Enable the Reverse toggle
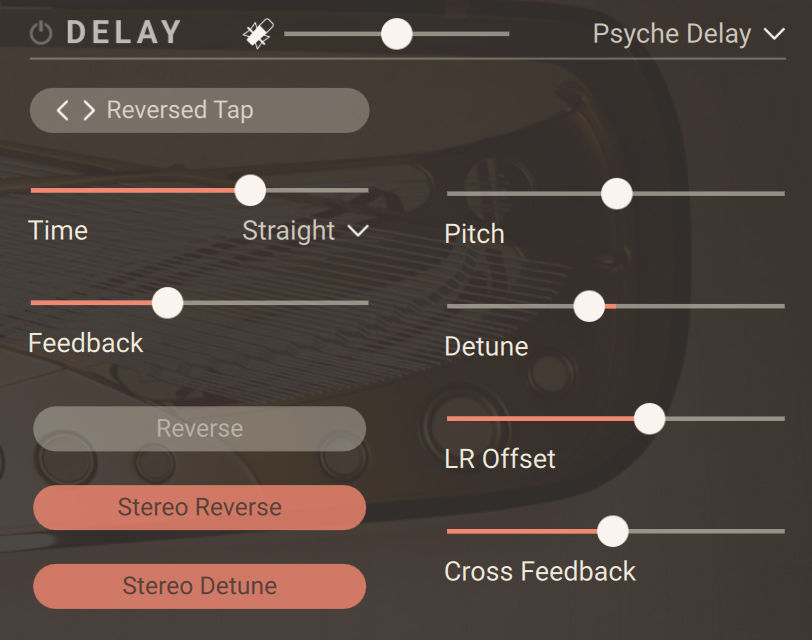The height and width of the screenshot is (640, 812). coord(199,429)
